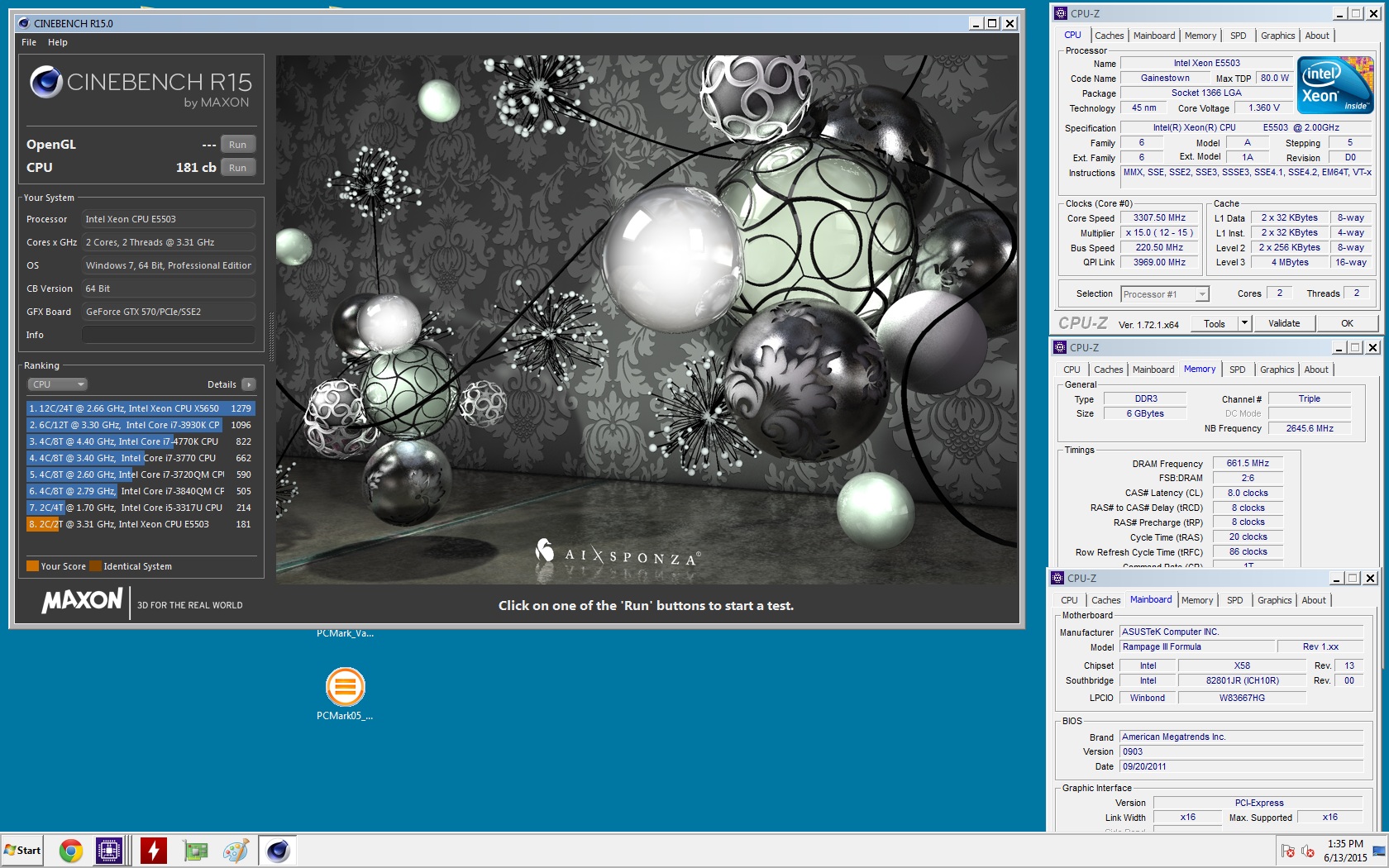Screen dimensions: 1389x868
Task: Open the green hardware monitor taskbar icon
Action: (195, 850)
